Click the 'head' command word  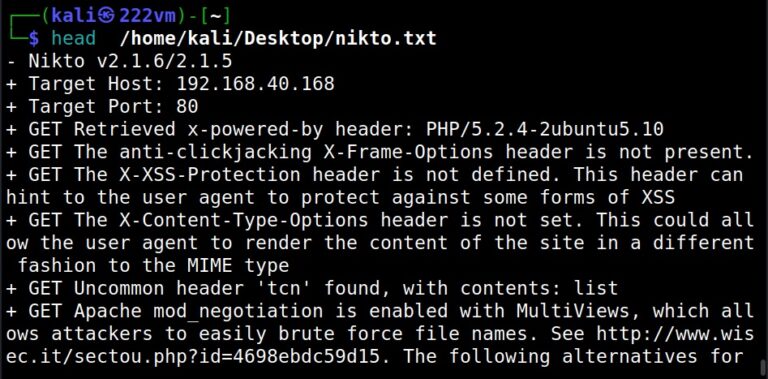coord(73,38)
